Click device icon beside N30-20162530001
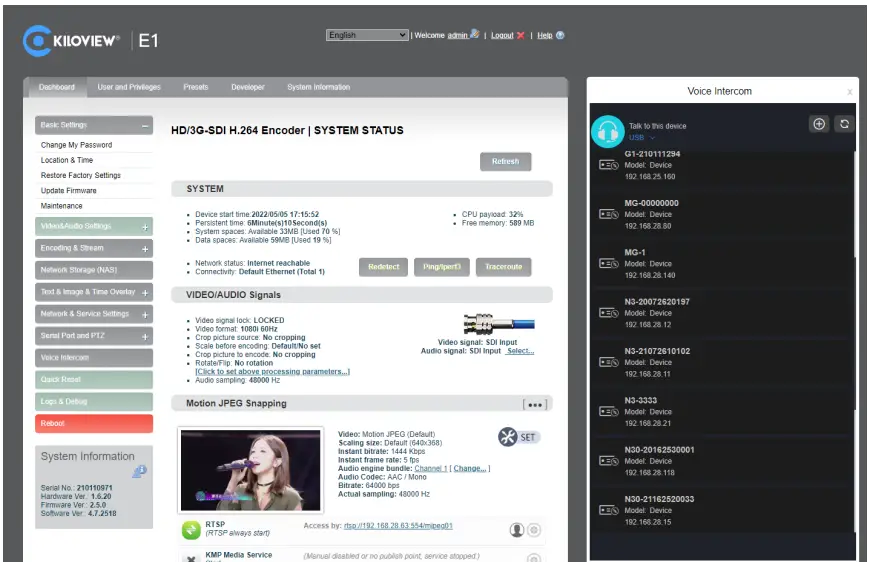 pos(609,461)
